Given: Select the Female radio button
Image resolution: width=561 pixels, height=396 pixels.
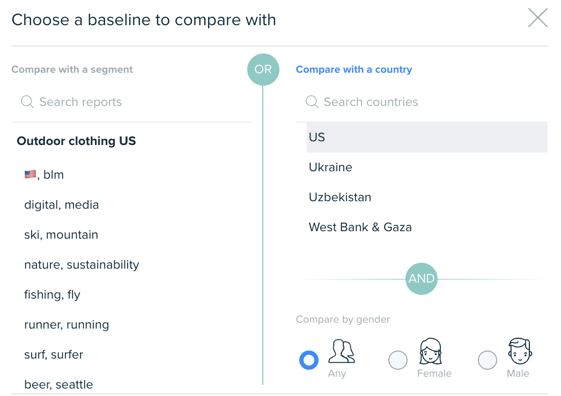Looking at the screenshot, I should (x=398, y=360).
